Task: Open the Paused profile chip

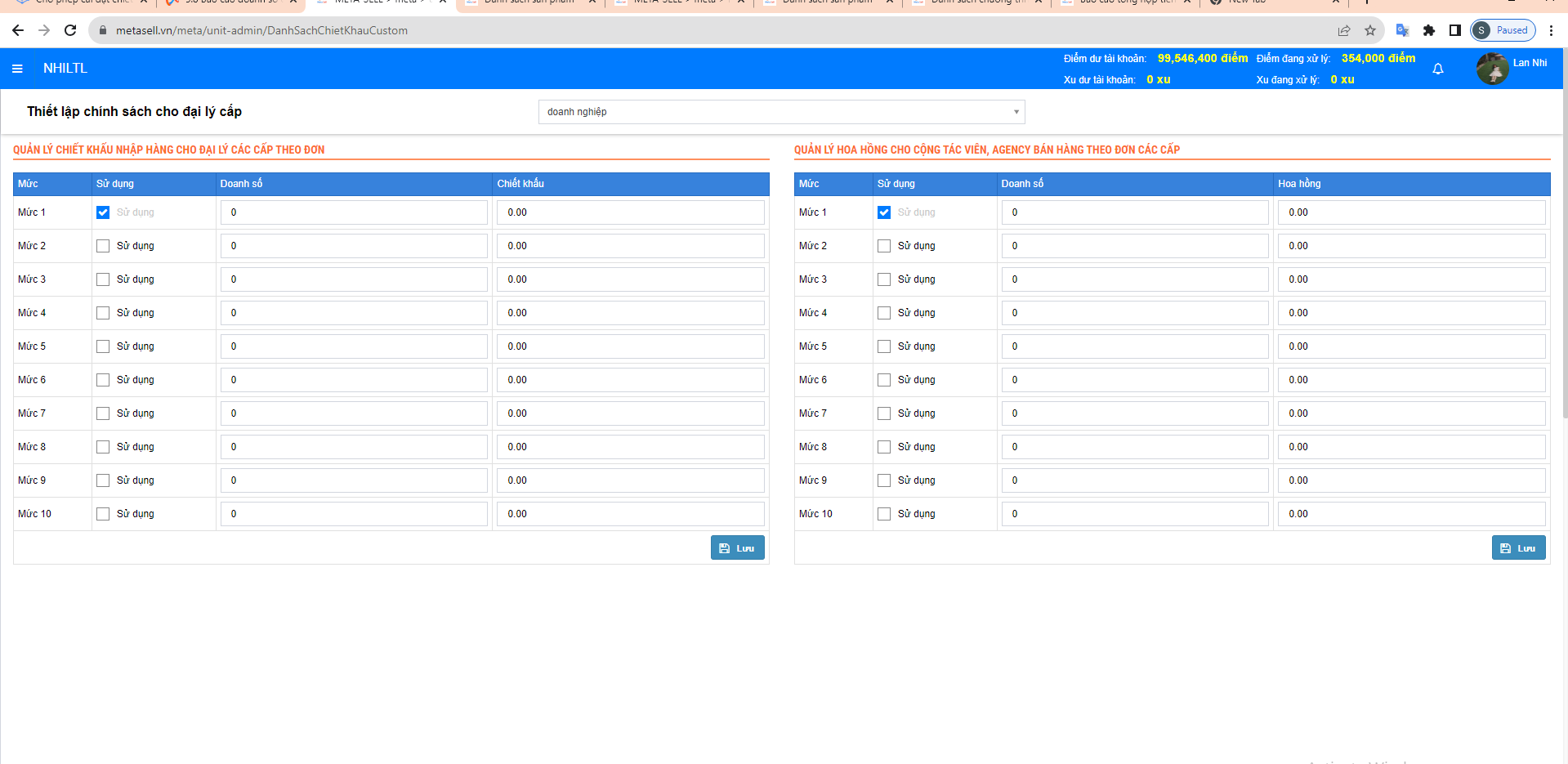Action: [x=1503, y=30]
